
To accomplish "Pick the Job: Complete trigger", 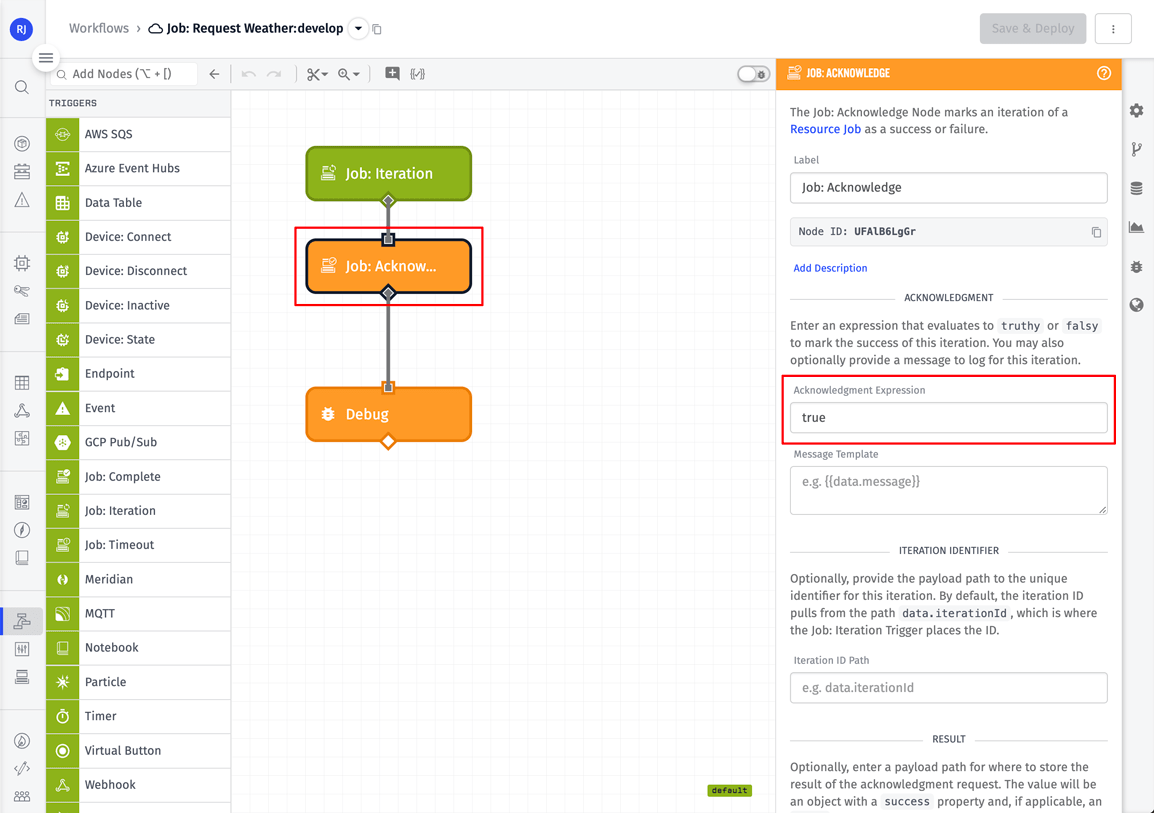I will click(x=138, y=477).
